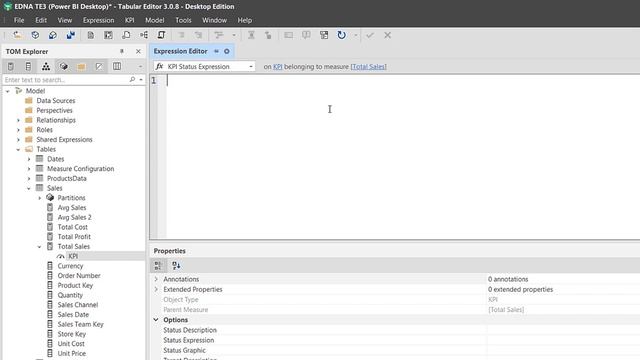Toggle show hierarchies in TOM Explorer

point(46,66)
